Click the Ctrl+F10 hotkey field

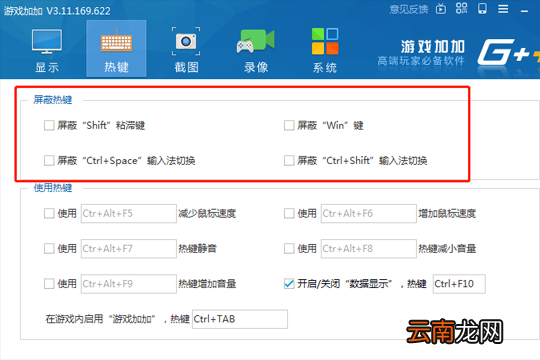point(459,284)
